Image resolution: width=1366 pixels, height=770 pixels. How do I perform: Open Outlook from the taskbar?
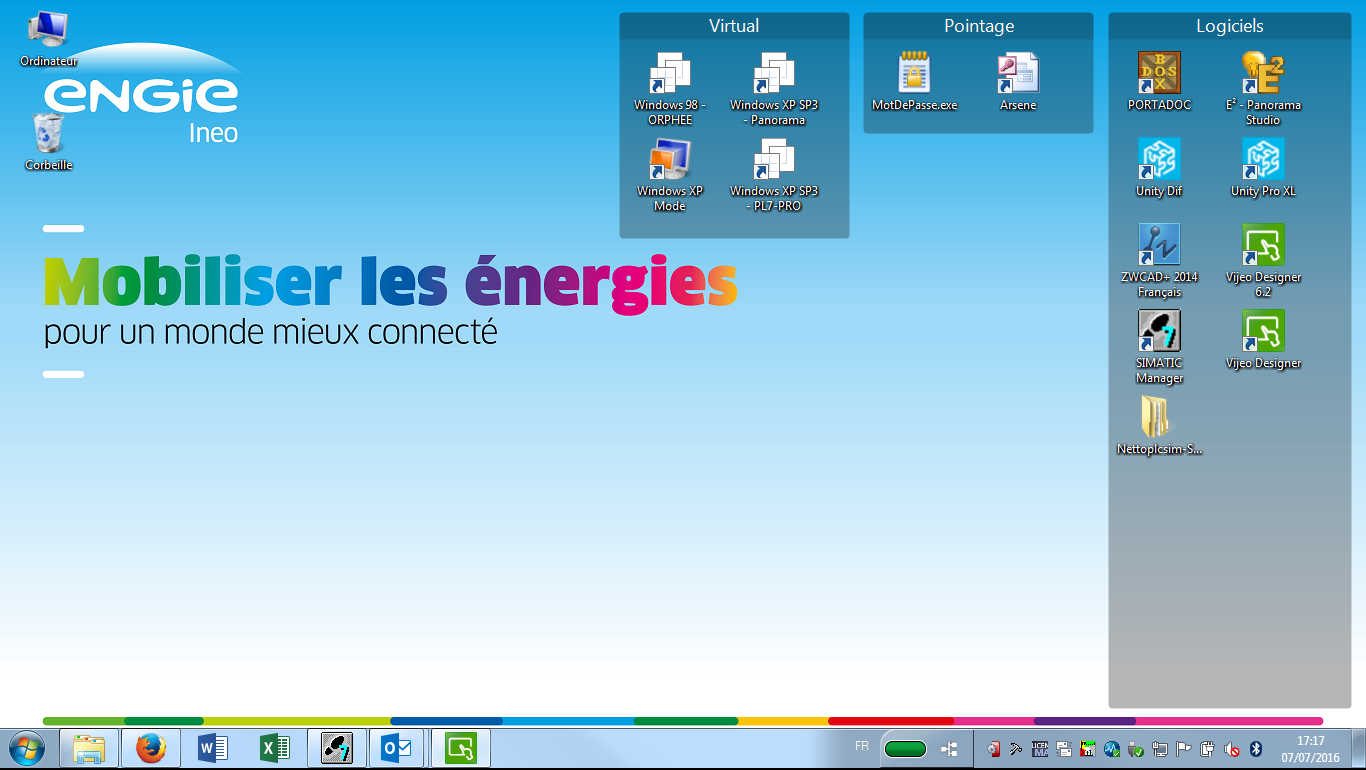398,748
